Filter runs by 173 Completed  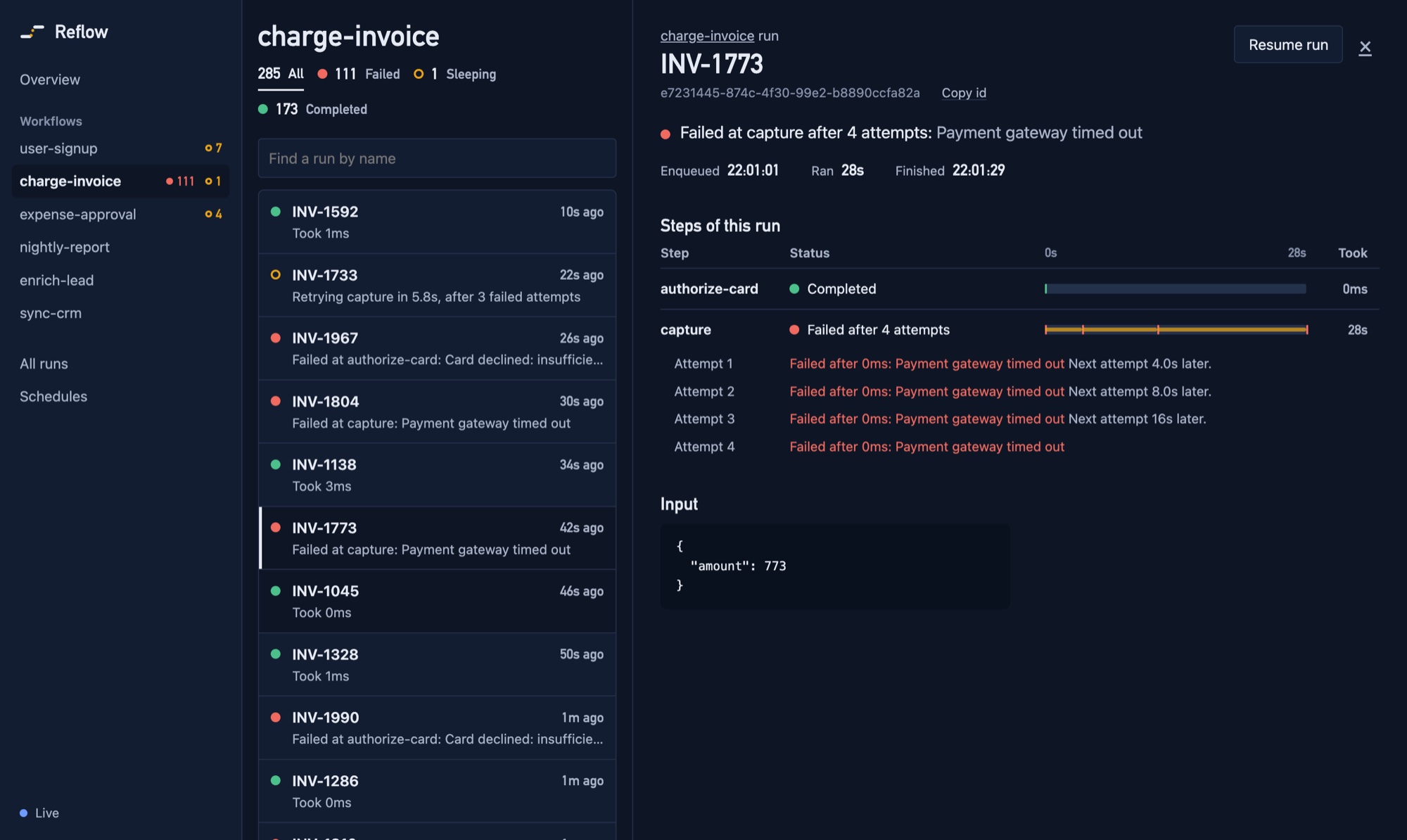coord(312,109)
